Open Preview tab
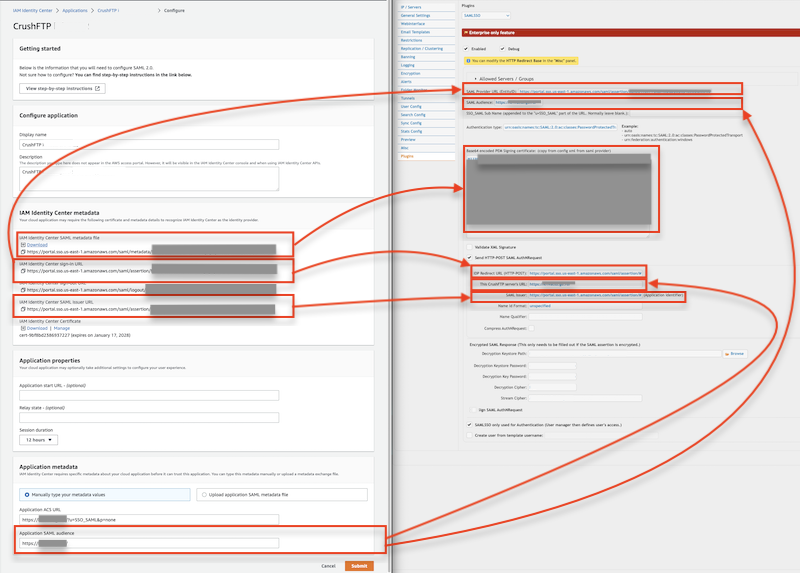Viewport: 800px width, 573px height. [x=427, y=139]
